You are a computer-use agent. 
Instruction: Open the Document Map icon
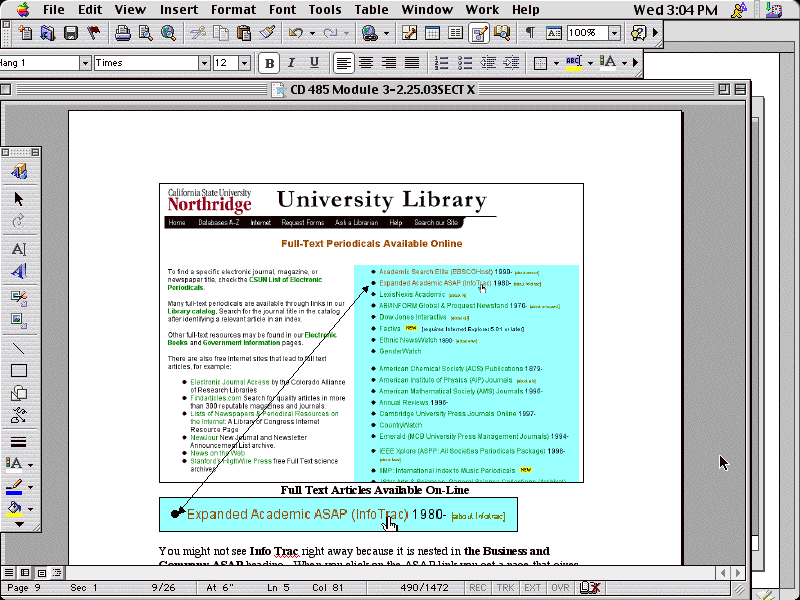(502, 34)
